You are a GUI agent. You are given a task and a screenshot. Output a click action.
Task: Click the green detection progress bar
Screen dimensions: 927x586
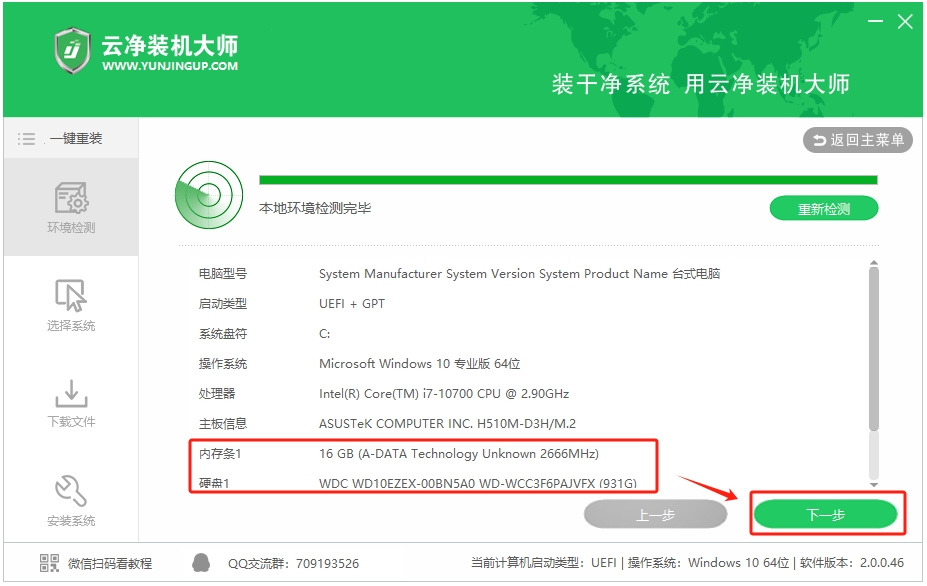(568, 180)
